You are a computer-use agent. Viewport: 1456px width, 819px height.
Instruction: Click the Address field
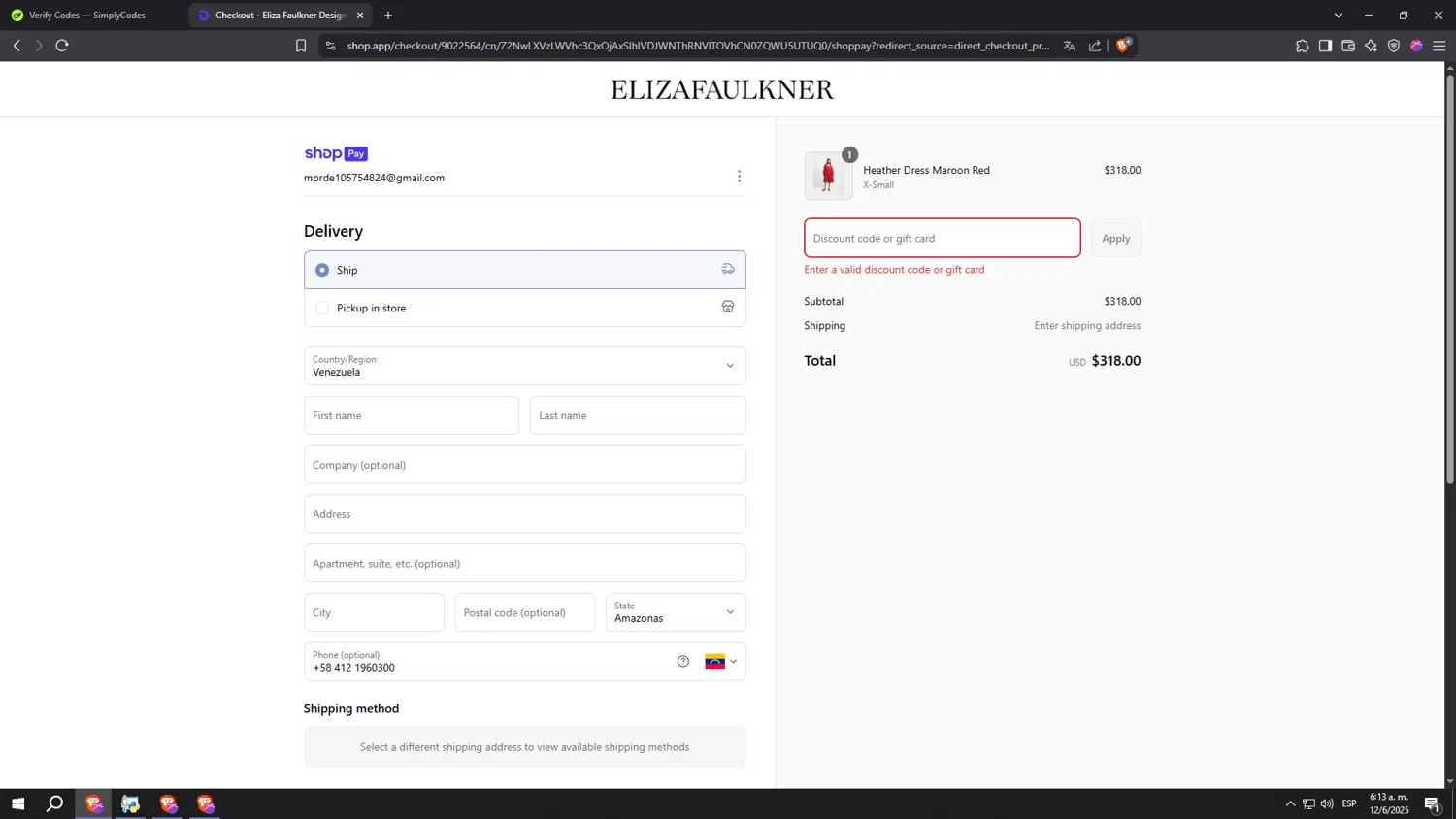pos(525,514)
